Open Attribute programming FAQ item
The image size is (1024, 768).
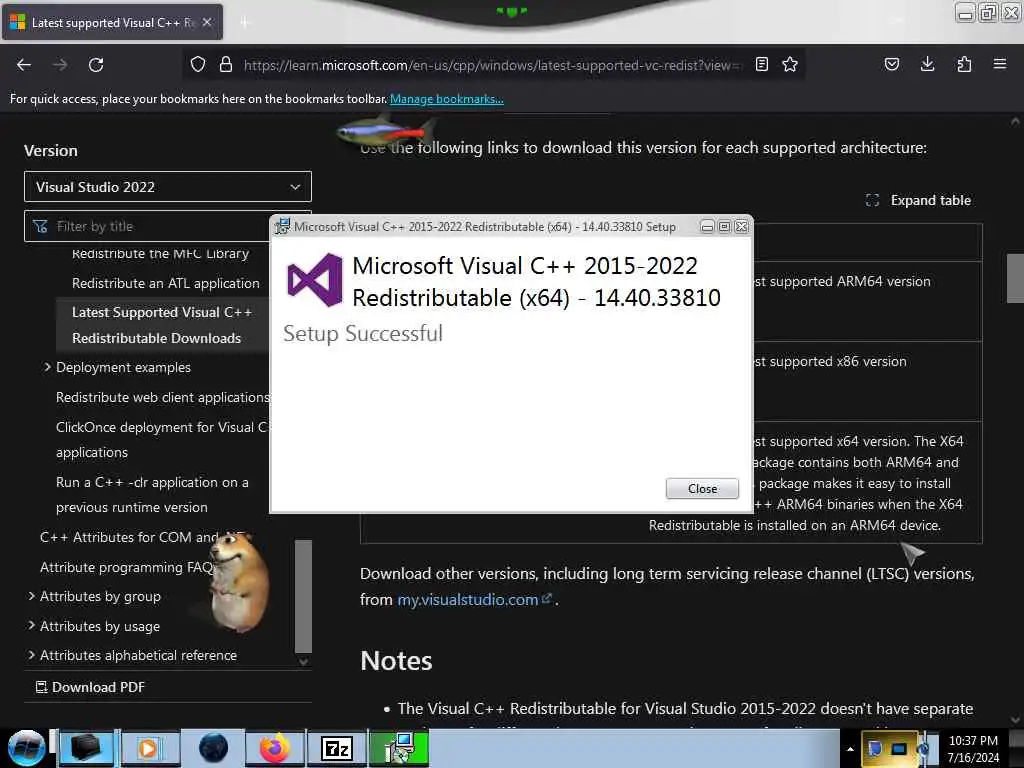127,567
